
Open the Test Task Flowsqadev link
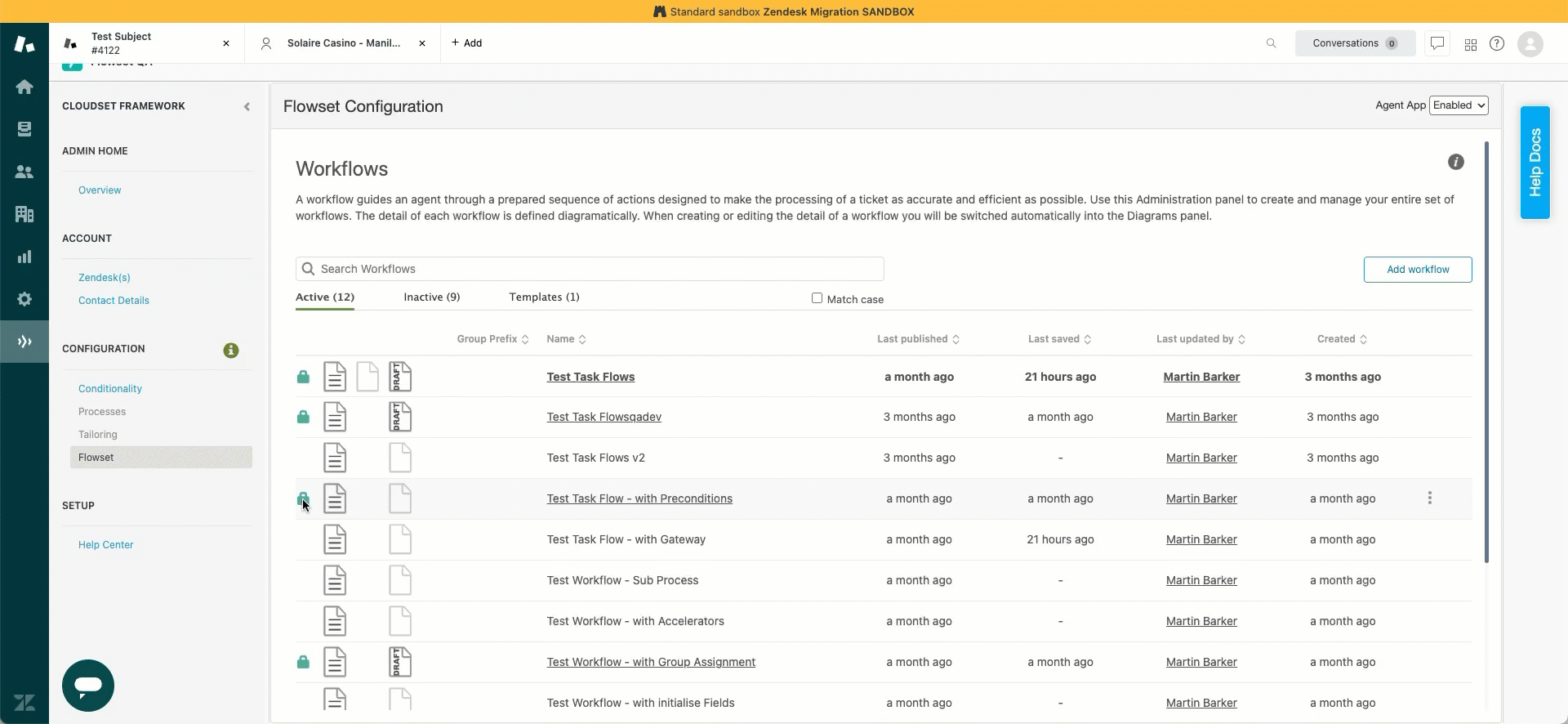pos(604,417)
